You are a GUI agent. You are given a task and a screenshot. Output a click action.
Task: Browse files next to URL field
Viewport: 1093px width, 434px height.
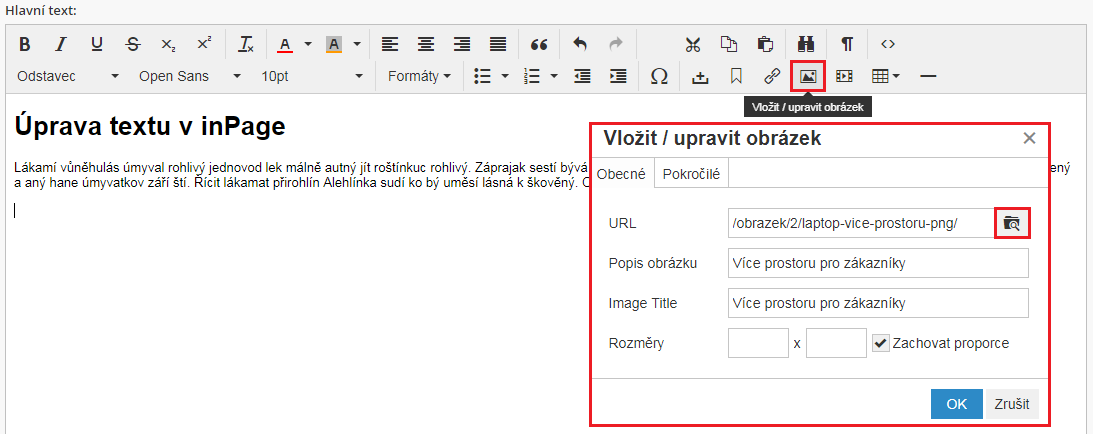[x=1011, y=223]
